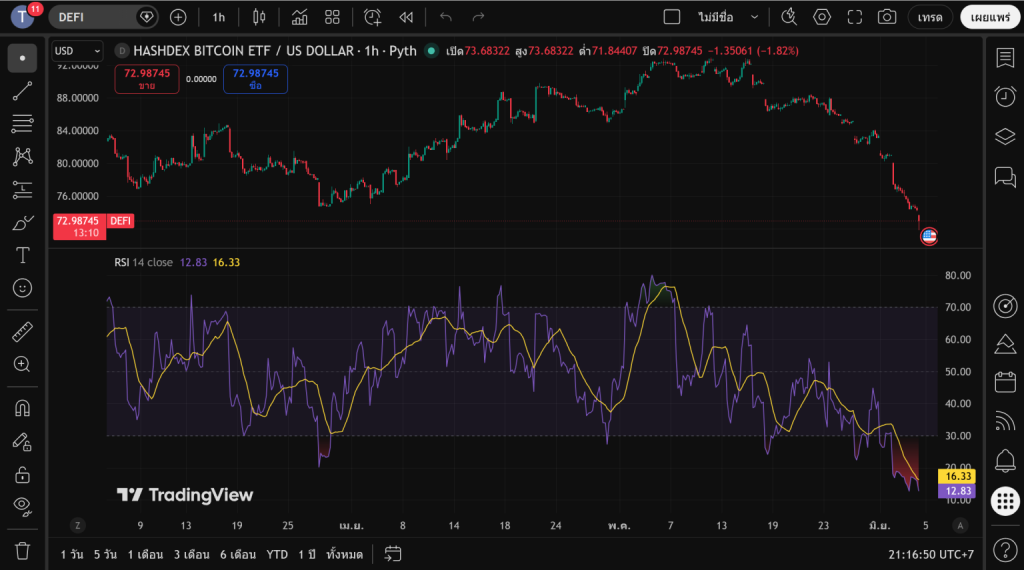Click the HASHDEX BITCOIN ETF symbol title
The image size is (1024, 570).
[x=275, y=51]
